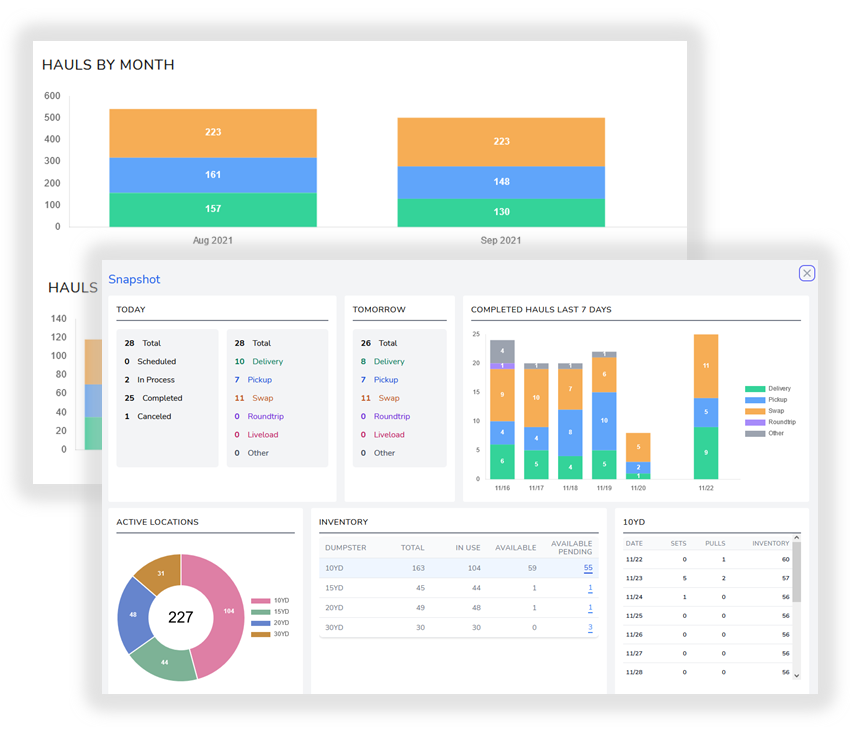Viewport: 861px width, 739px height.
Task: Close the Snapshot panel with X icon
Action: (x=807, y=273)
